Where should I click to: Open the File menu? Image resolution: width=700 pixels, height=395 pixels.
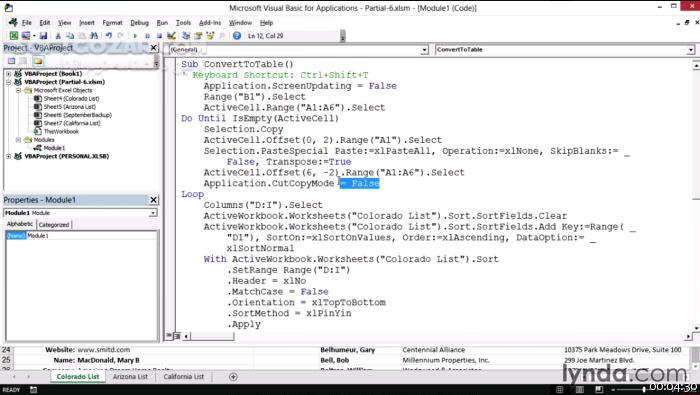click(27, 23)
